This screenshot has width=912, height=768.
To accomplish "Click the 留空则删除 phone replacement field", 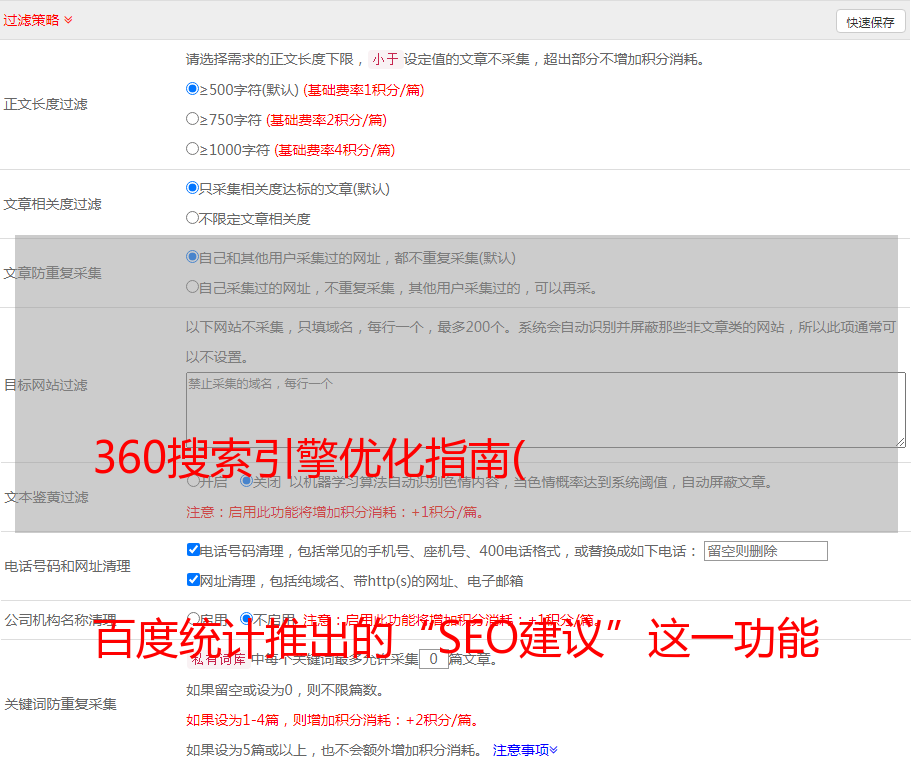I will click(x=765, y=551).
